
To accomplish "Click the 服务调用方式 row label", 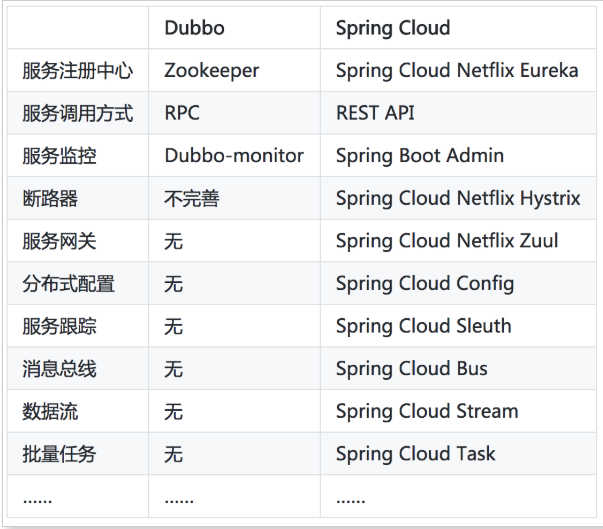I will pos(77,113).
